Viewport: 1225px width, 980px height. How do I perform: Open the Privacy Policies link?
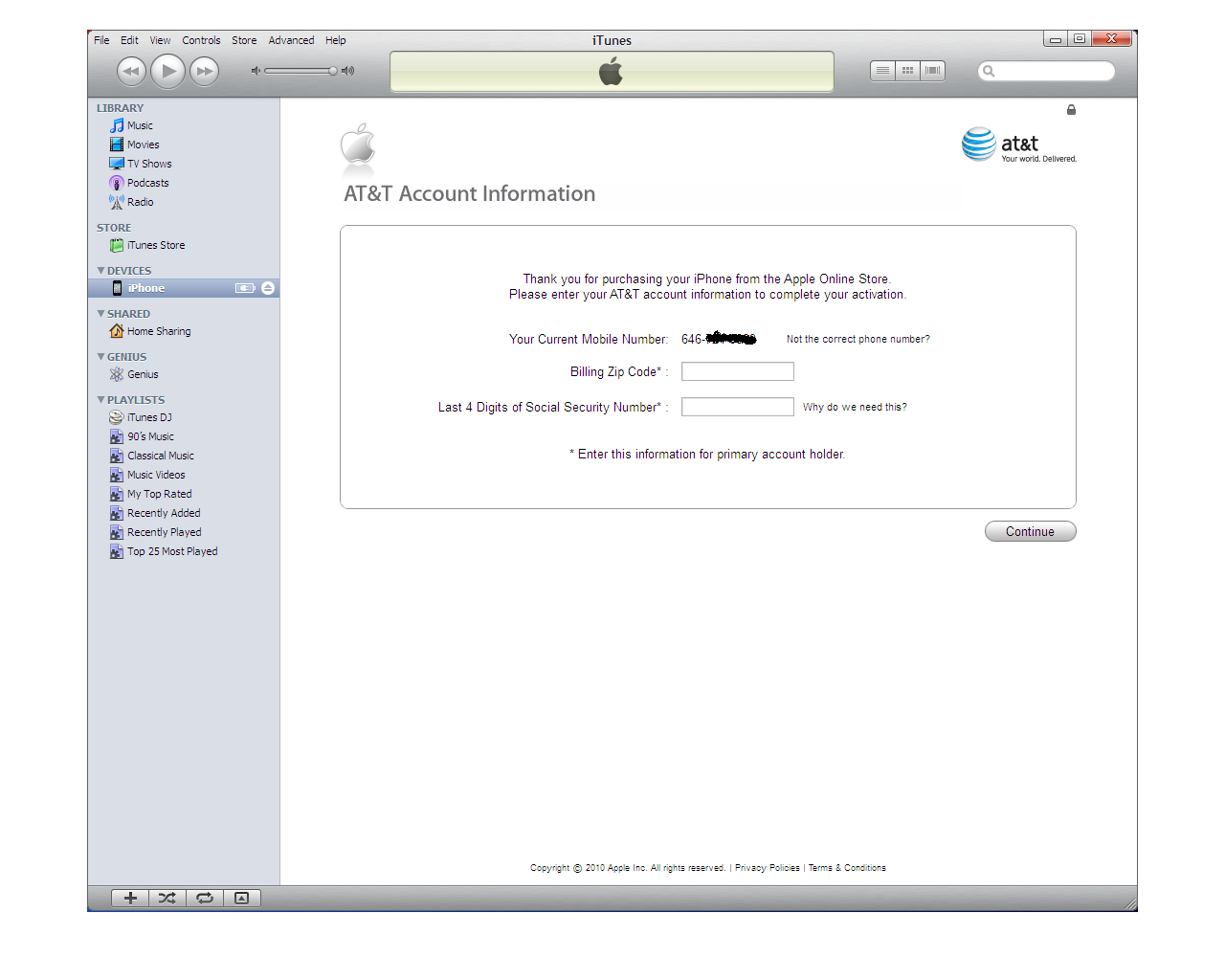click(x=768, y=868)
